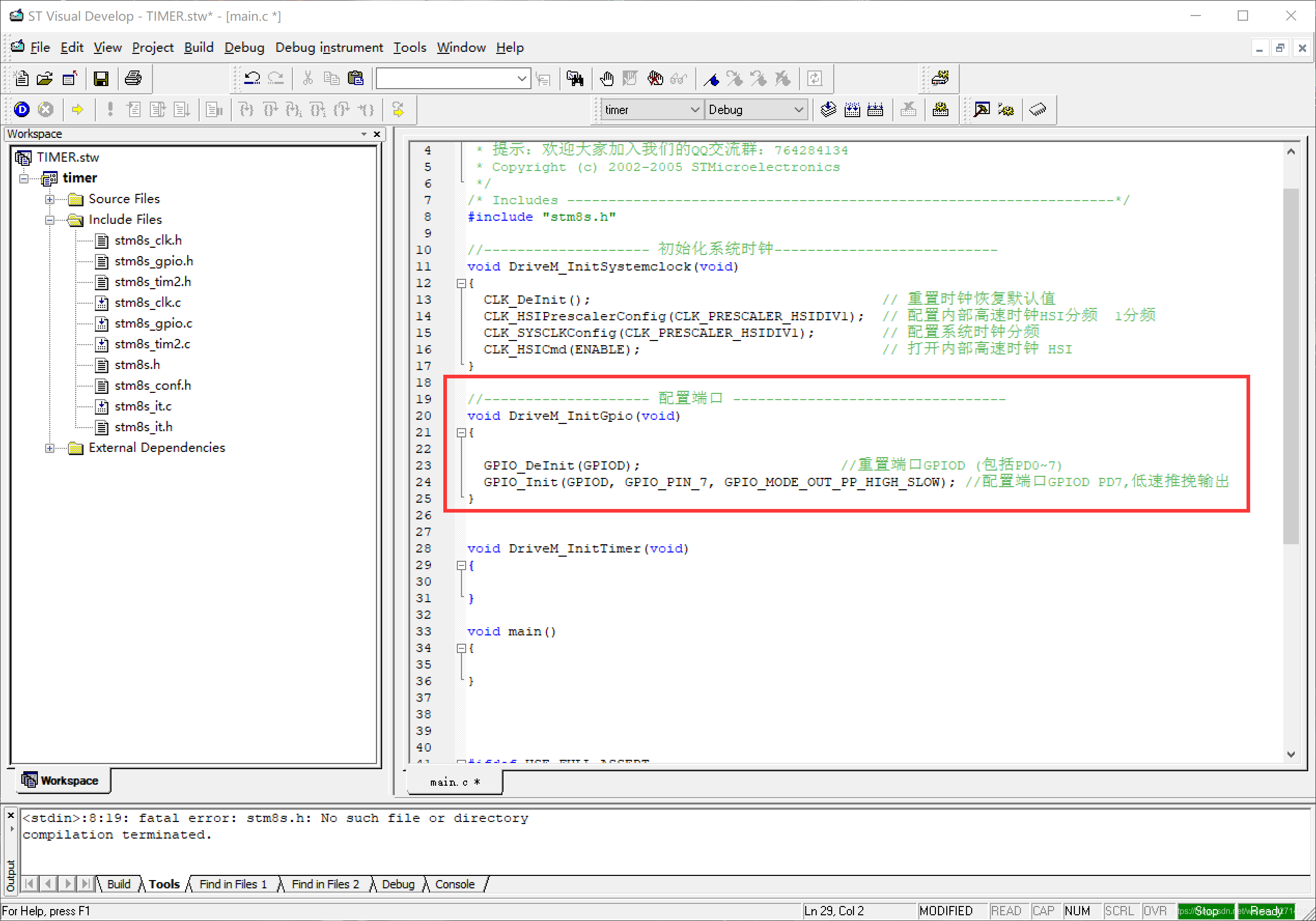
Task: Select stm8s_clk.h in tree
Action: pos(148,240)
